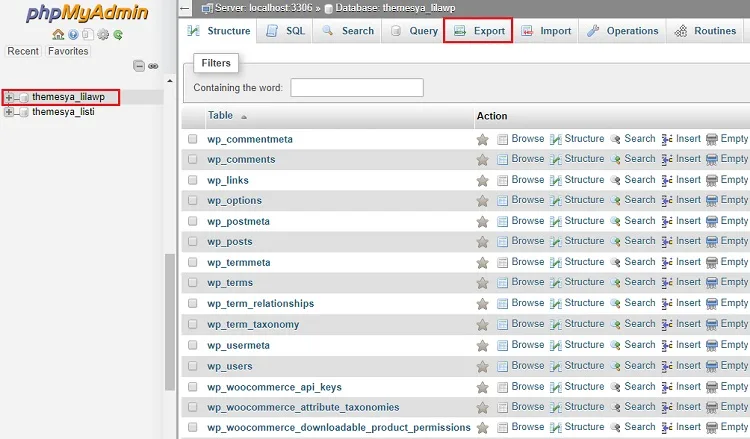
Task: Click the phpMyAdmin logo
Action: pyautogui.click(x=87, y=13)
